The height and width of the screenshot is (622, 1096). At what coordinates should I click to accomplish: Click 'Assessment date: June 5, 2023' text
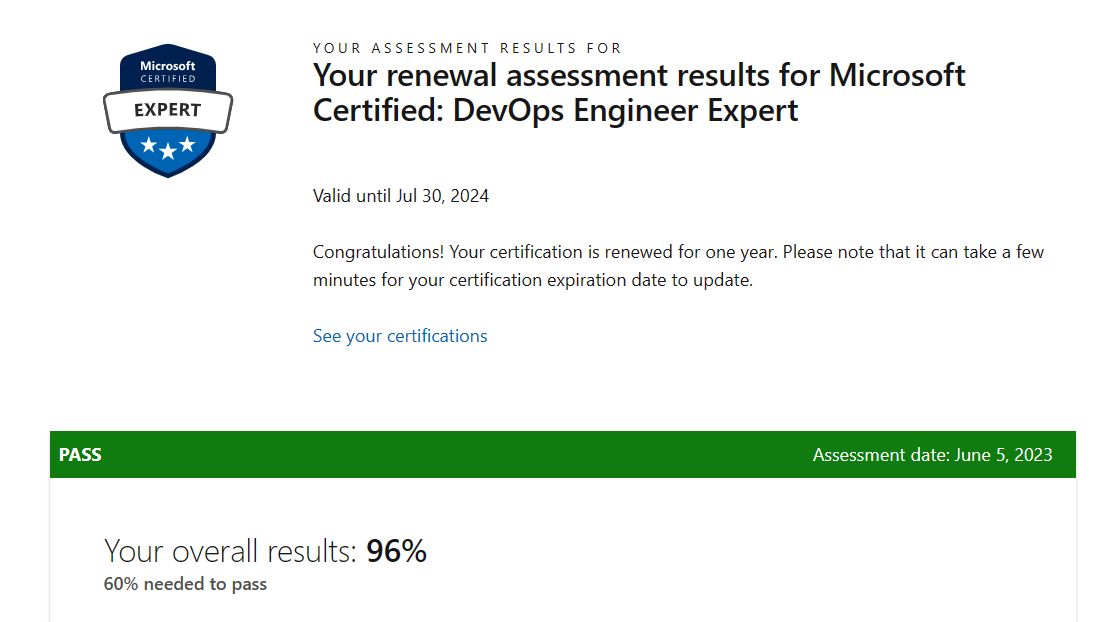932,455
